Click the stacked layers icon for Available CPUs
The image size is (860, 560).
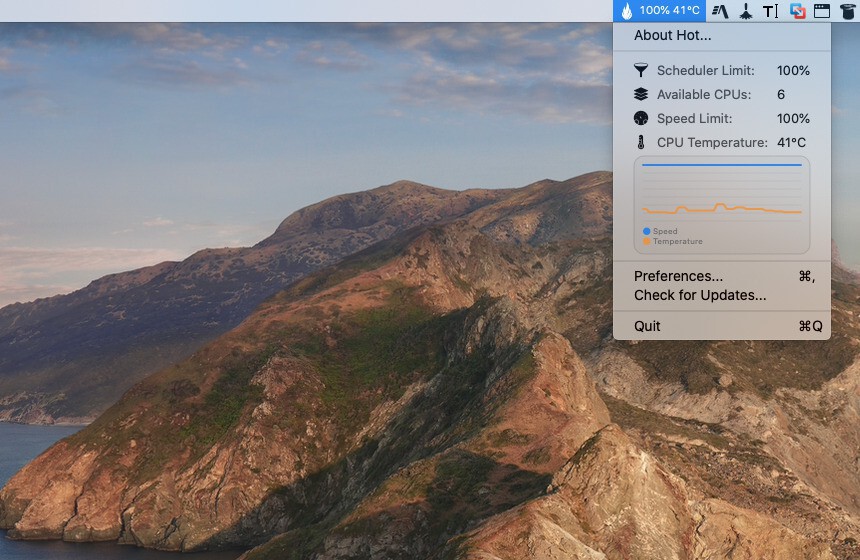tap(641, 94)
